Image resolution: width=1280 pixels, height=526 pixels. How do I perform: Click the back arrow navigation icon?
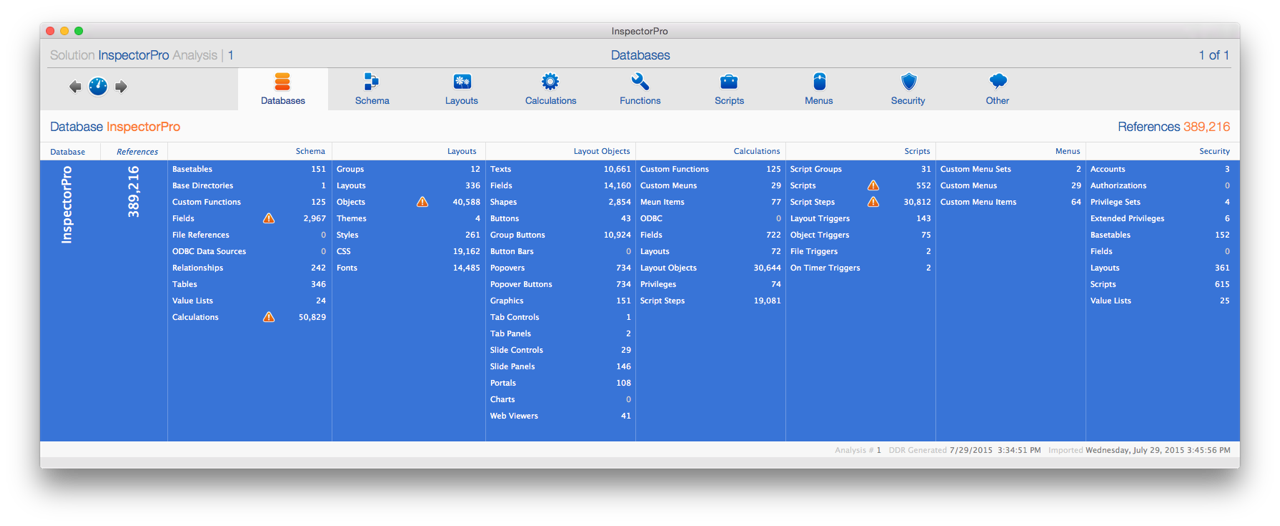[x=75, y=87]
